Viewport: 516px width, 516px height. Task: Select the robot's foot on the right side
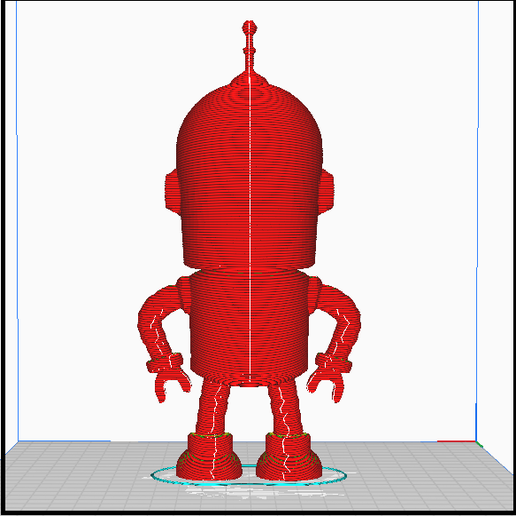click(x=289, y=457)
